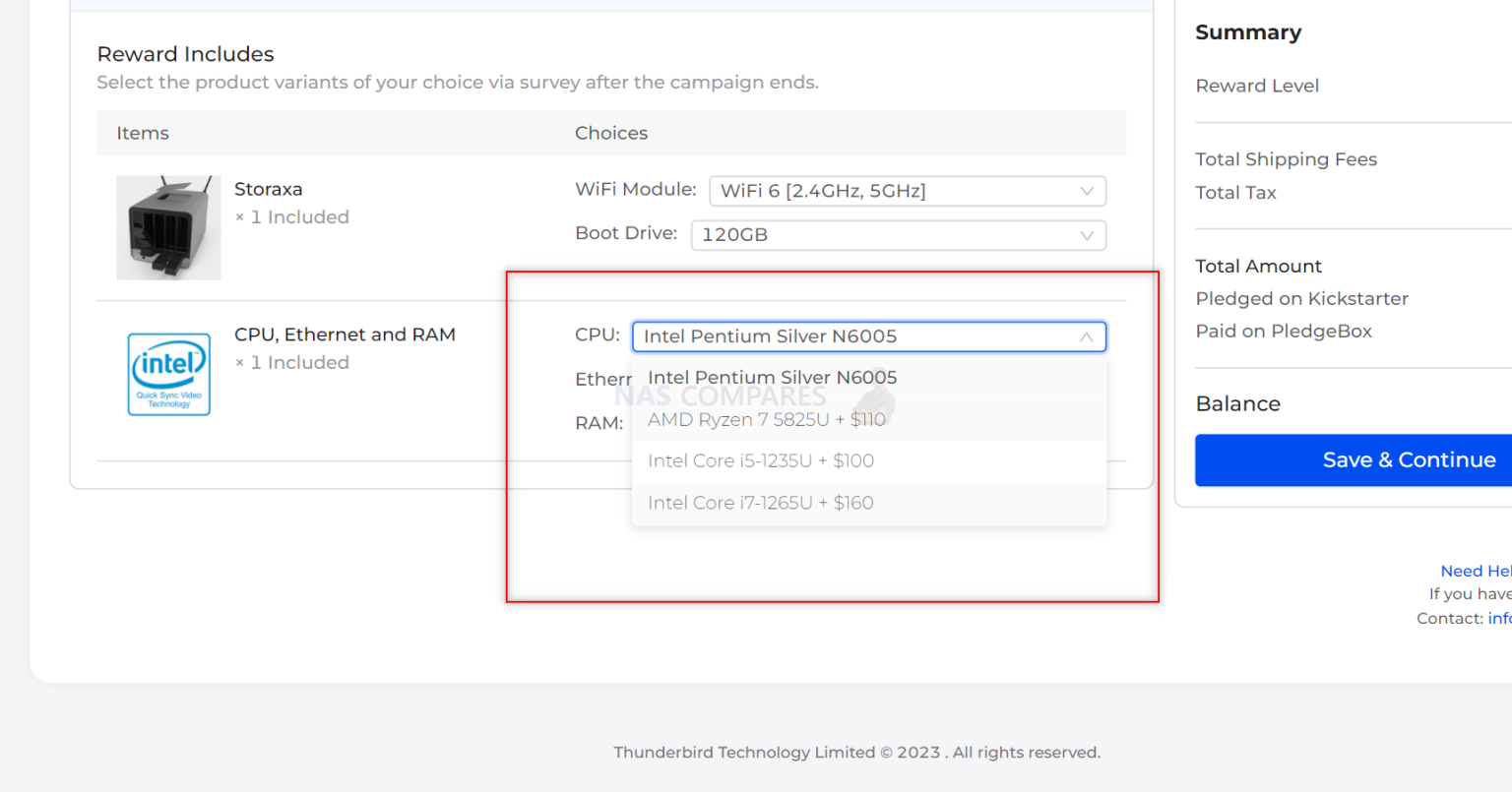The width and height of the screenshot is (1512, 792).
Task: Select the AMD Ryzen 7 5825U option
Action: click(x=766, y=419)
